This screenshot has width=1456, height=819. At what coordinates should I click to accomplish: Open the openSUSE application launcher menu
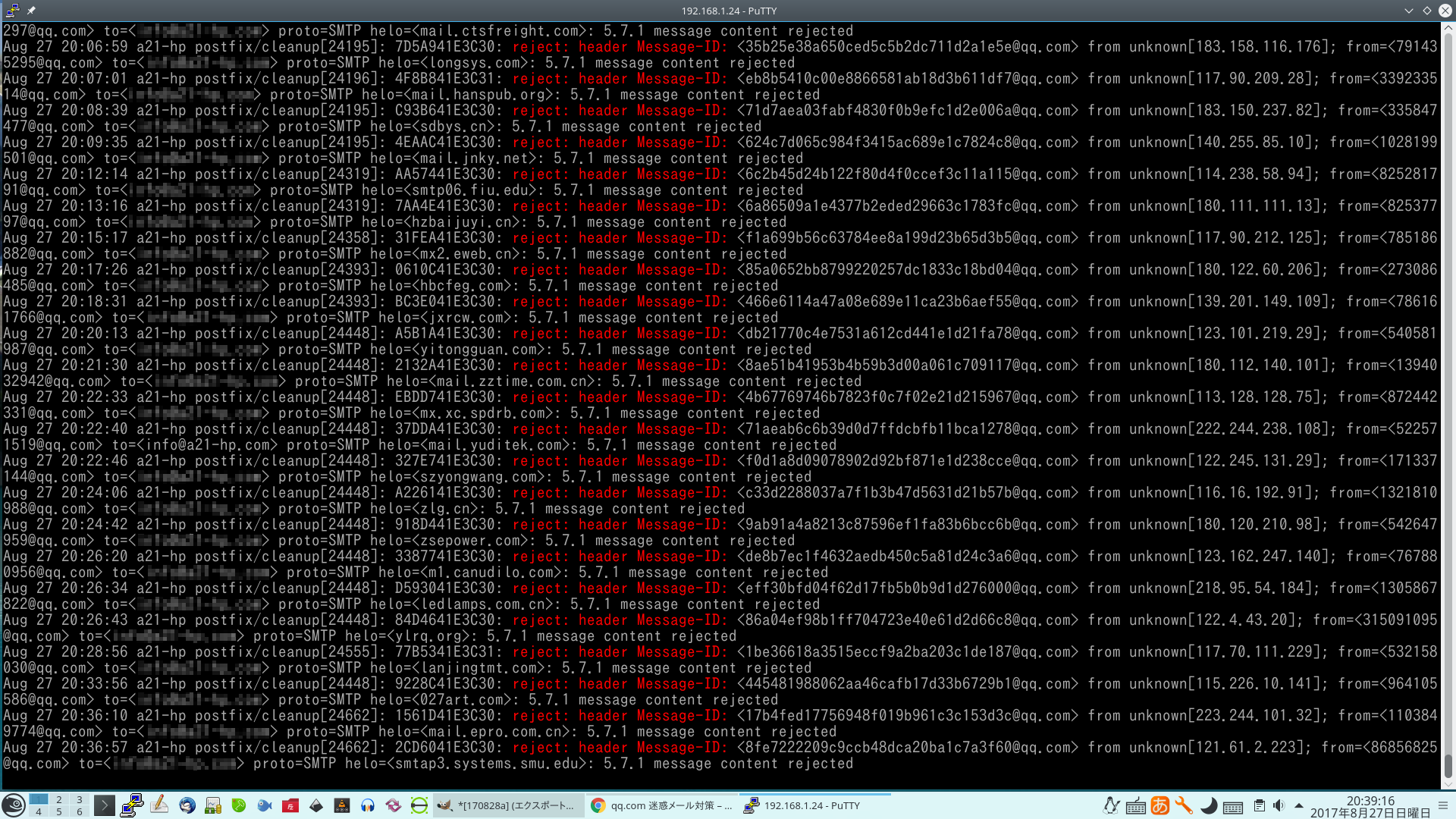point(13,805)
